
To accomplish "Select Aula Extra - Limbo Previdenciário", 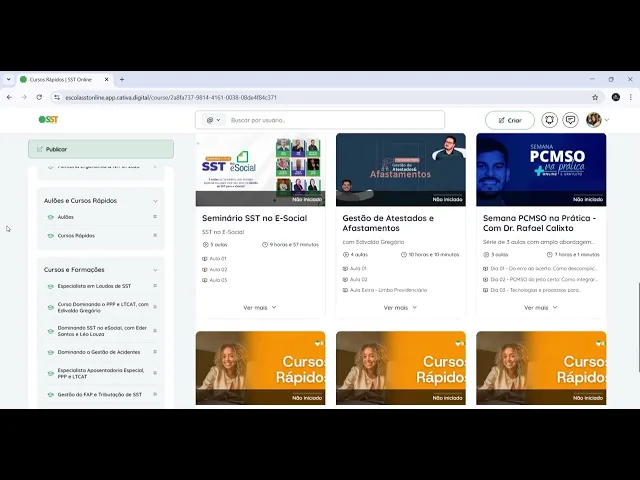I will pos(385,290).
